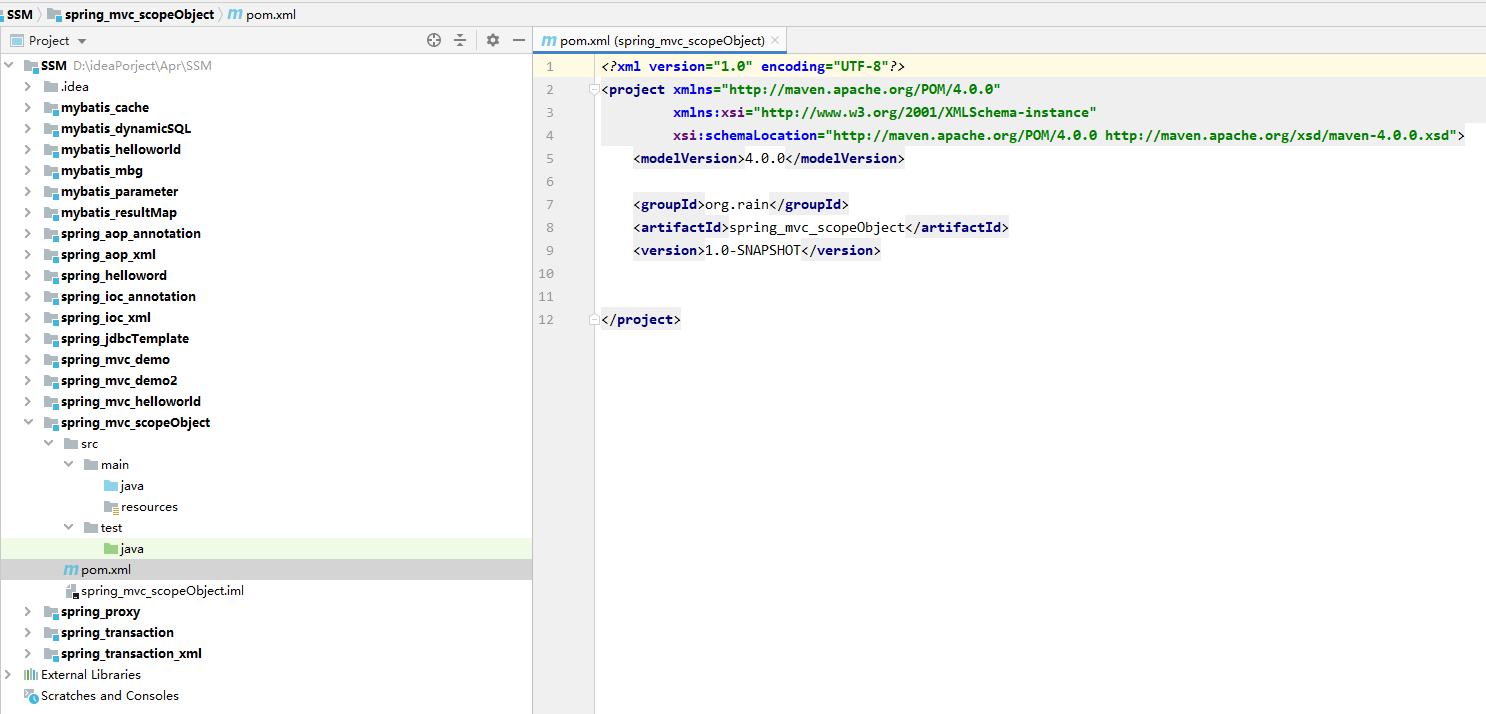This screenshot has width=1486, height=714.
Task: Select the resources folder
Action: tap(149, 507)
